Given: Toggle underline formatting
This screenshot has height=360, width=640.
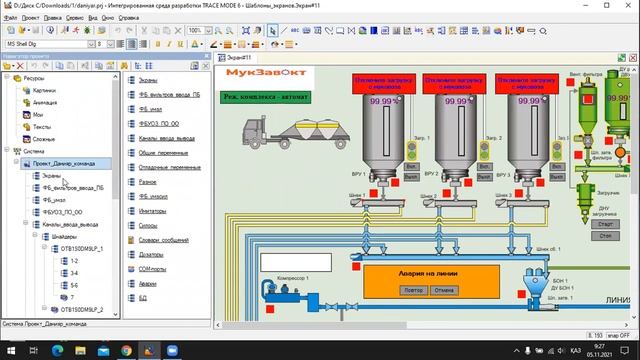Looking at the screenshot, I should [180, 44].
